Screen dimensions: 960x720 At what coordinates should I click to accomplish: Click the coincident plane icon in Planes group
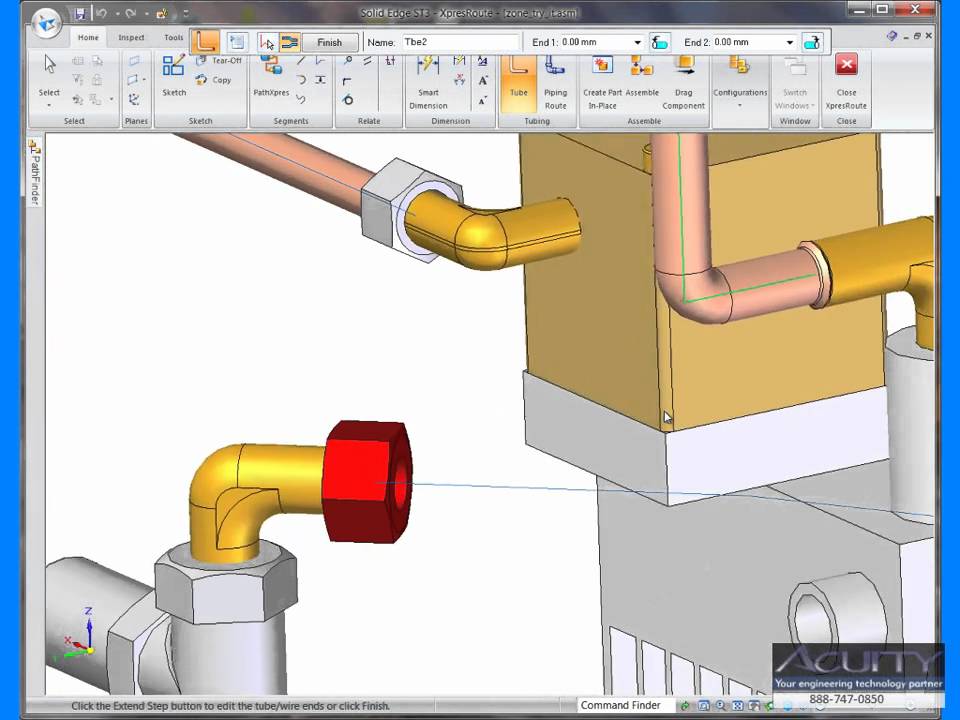(133, 61)
